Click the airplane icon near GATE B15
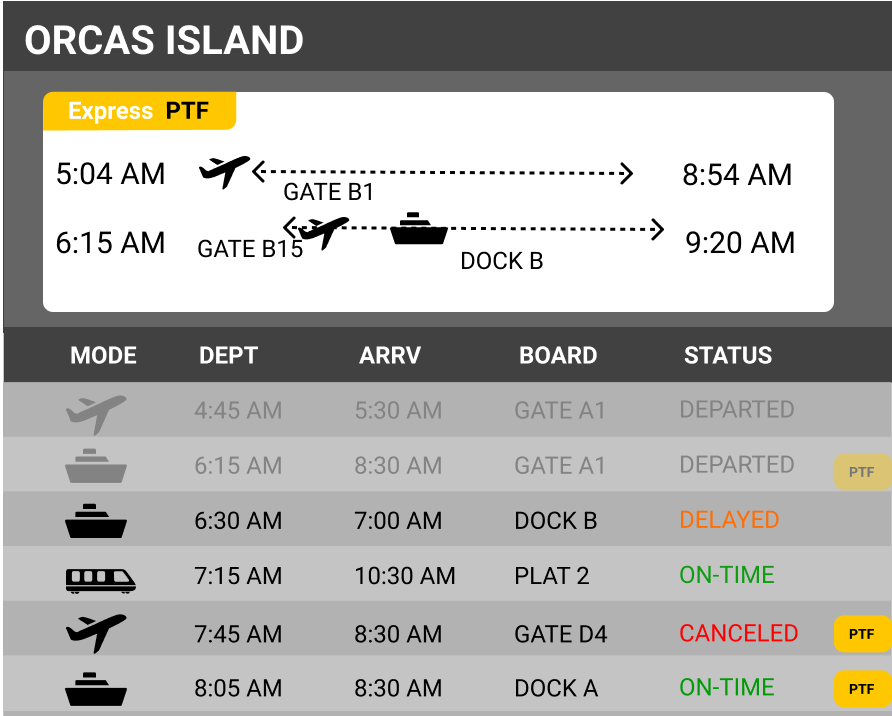 [x=324, y=232]
